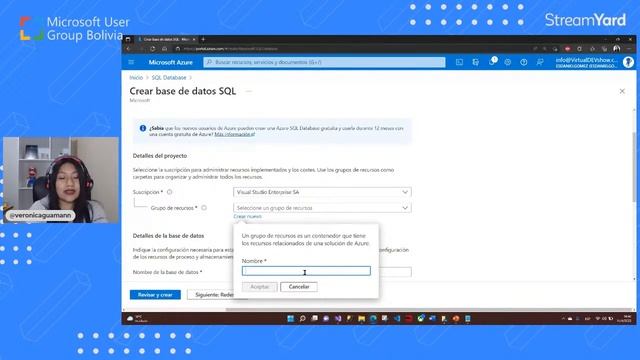The height and width of the screenshot is (360, 640).
Task: Open the taskbar weather widget
Action: pyautogui.click(x=137, y=318)
